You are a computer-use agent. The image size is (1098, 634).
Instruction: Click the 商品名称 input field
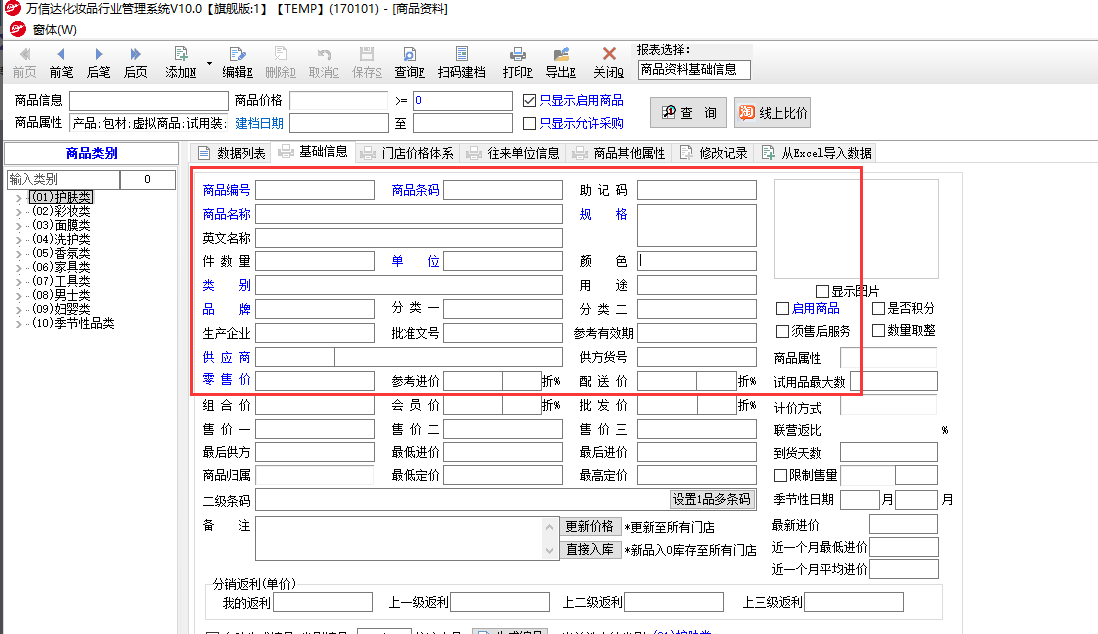(409, 214)
